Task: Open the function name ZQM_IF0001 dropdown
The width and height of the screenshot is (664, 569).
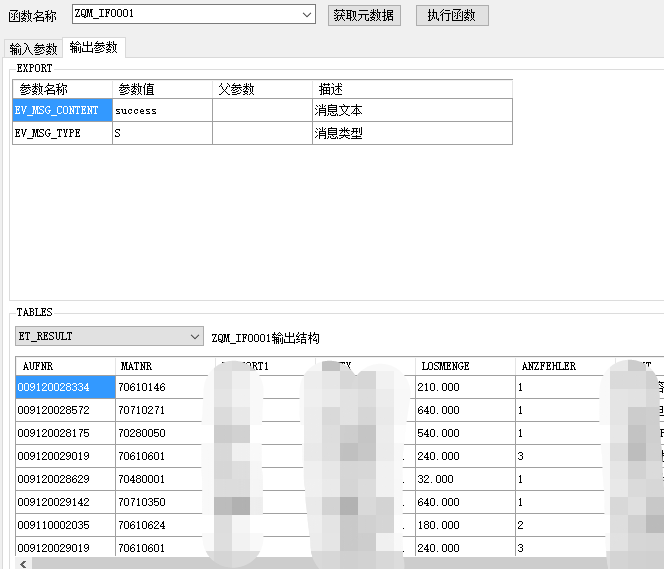Action: [x=307, y=14]
